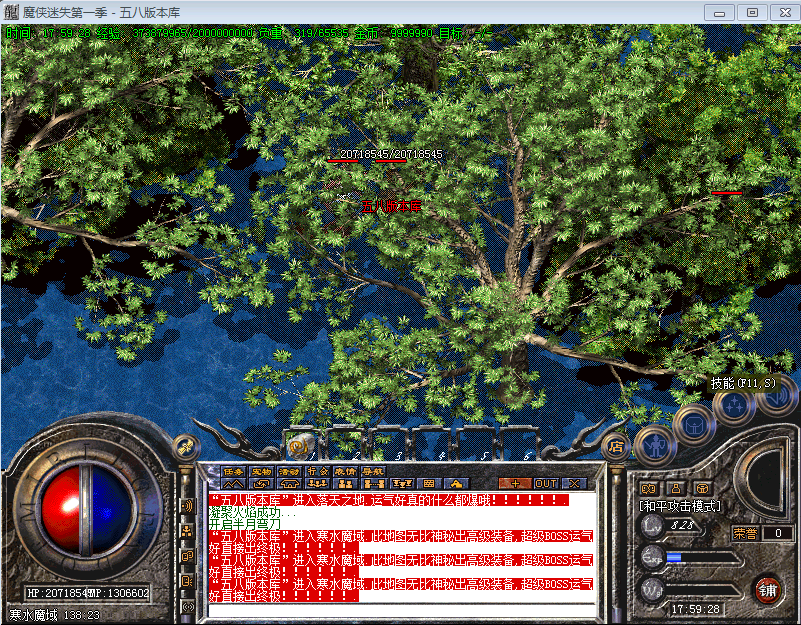
Task: Open the 任务 quest tab
Action: (x=233, y=471)
